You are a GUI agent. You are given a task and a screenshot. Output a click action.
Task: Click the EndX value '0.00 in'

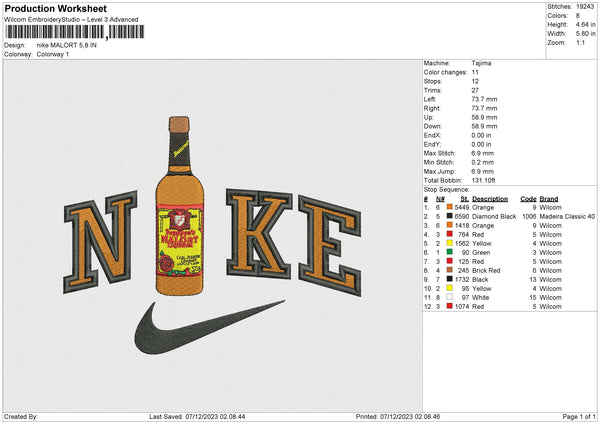point(481,135)
